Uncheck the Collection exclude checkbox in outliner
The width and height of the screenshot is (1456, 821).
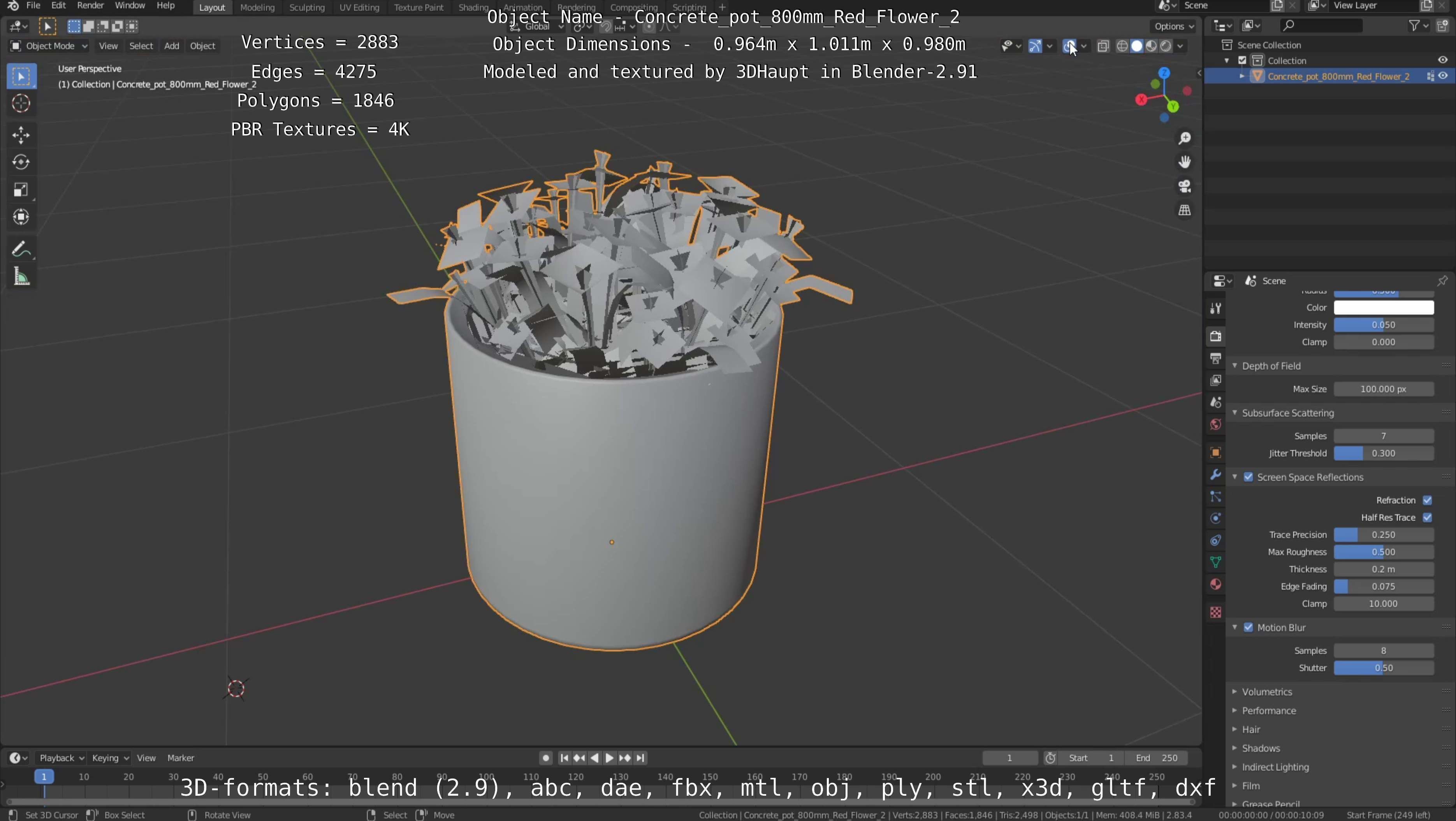click(x=1242, y=60)
